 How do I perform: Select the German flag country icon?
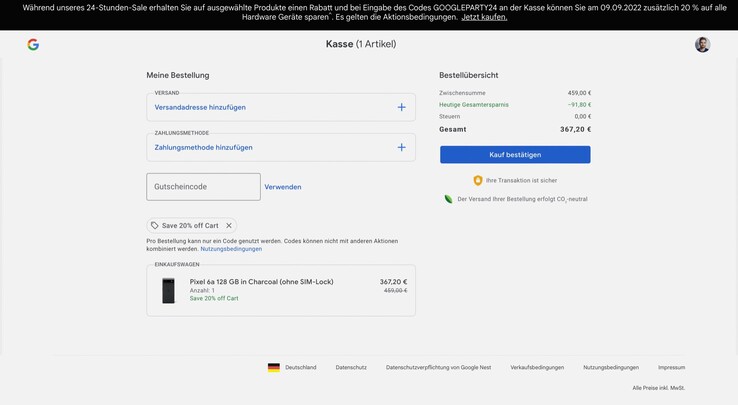274,368
